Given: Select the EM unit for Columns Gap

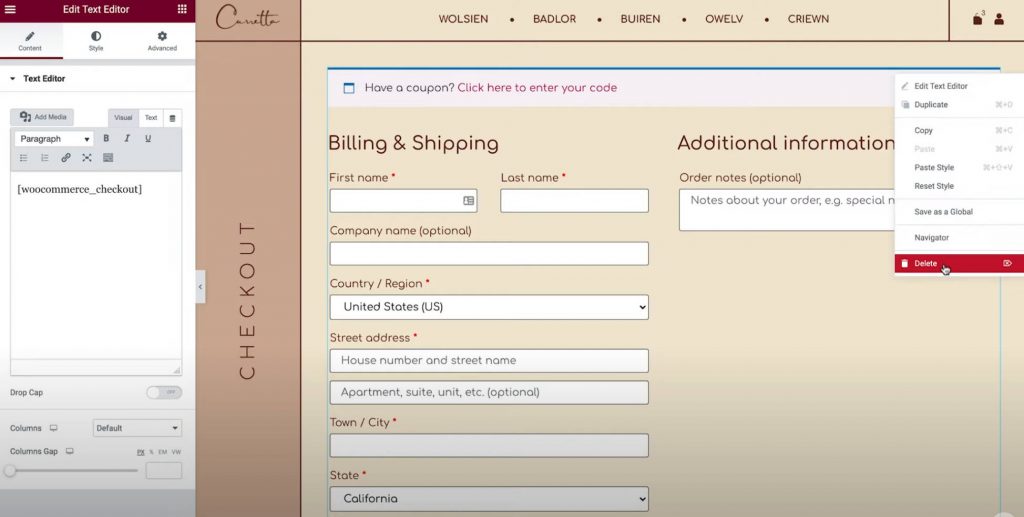Looking at the screenshot, I should pyautogui.click(x=164, y=452).
